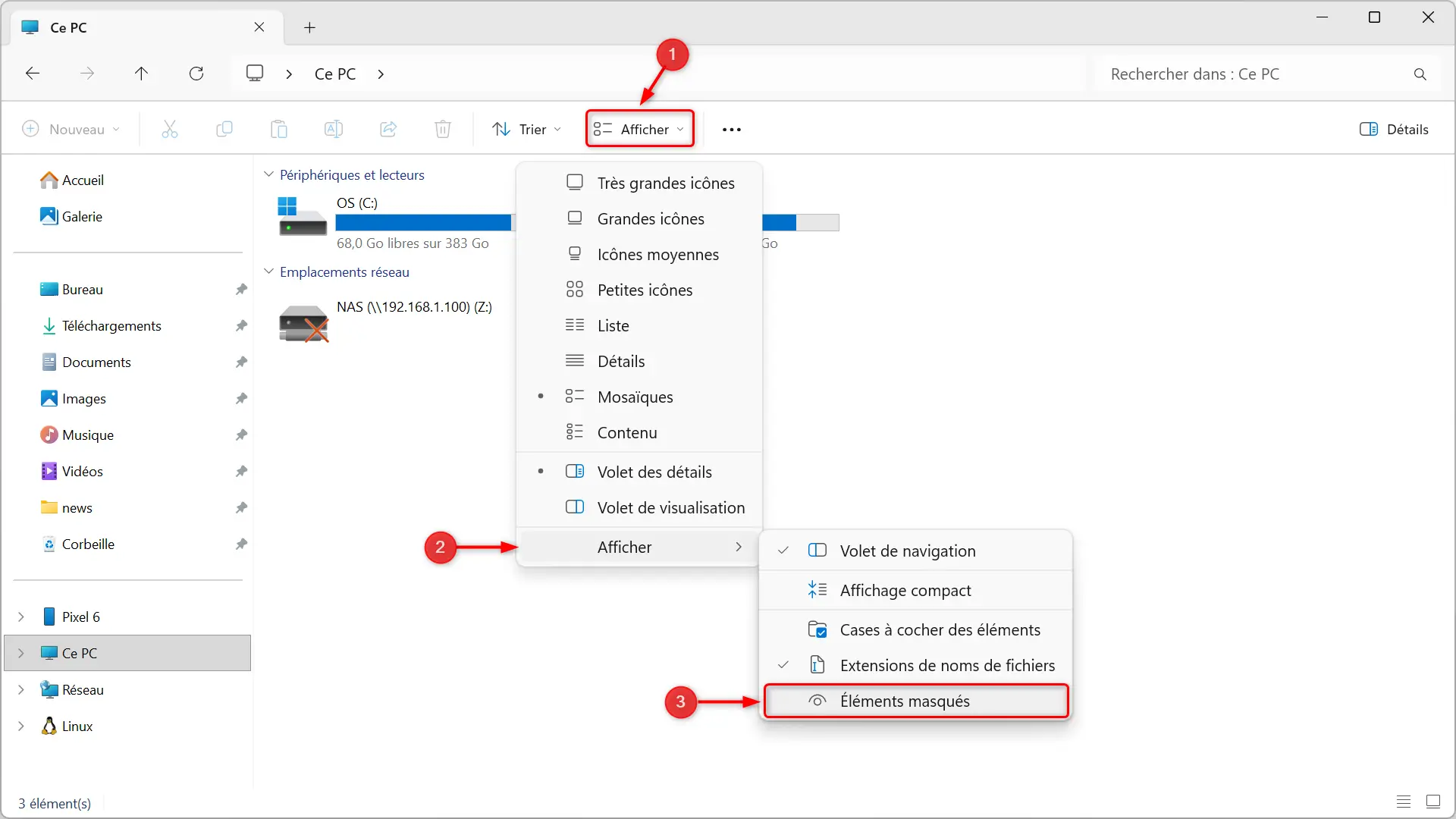Select the OS (C:) drive icon

coord(303,217)
